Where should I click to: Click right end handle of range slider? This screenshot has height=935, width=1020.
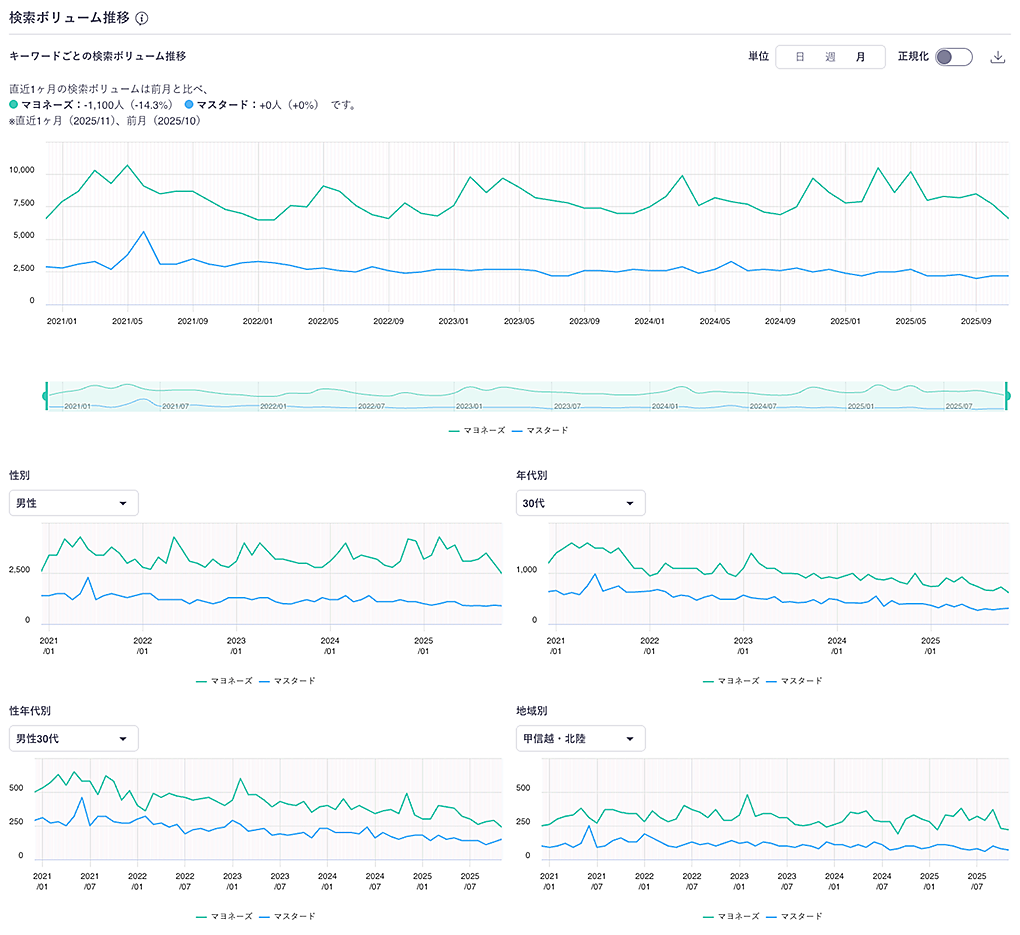(x=1006, y=396)
